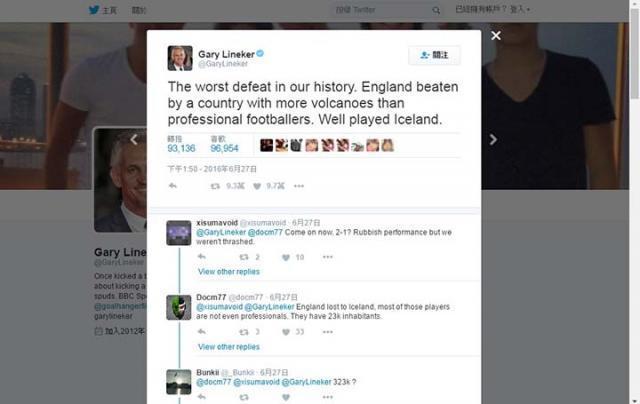Viewport: 640px width, 404px height.
Task: Click the page's vertical scrollbar
Action: pyautogui.click(x=635, y=202)
